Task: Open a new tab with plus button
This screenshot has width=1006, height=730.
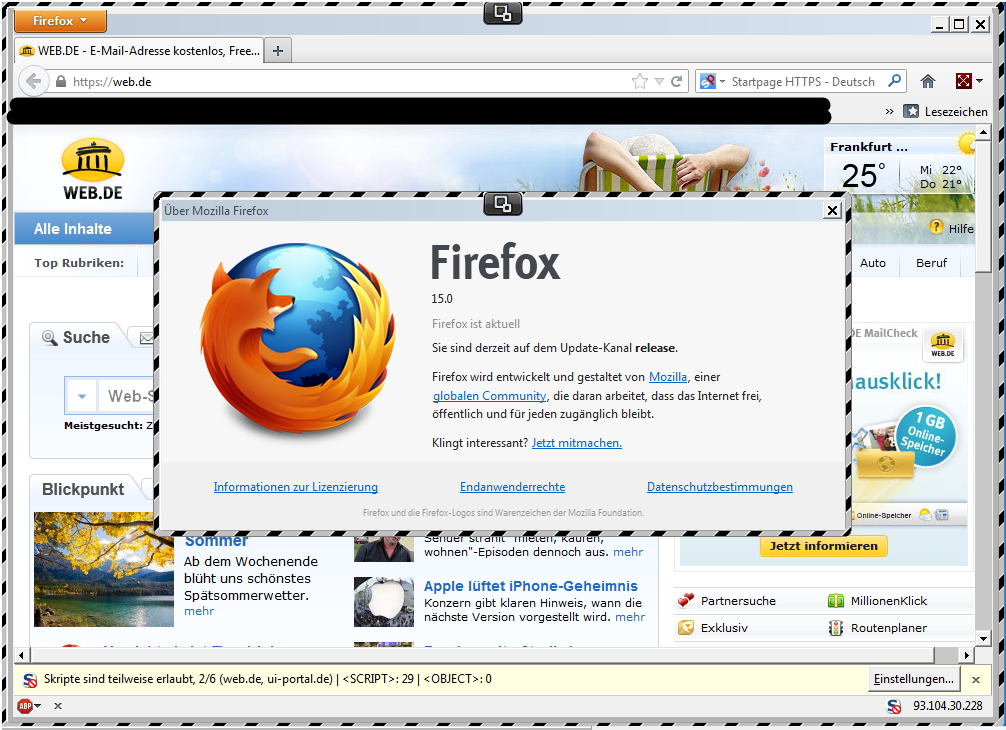Action: (278, 51)
